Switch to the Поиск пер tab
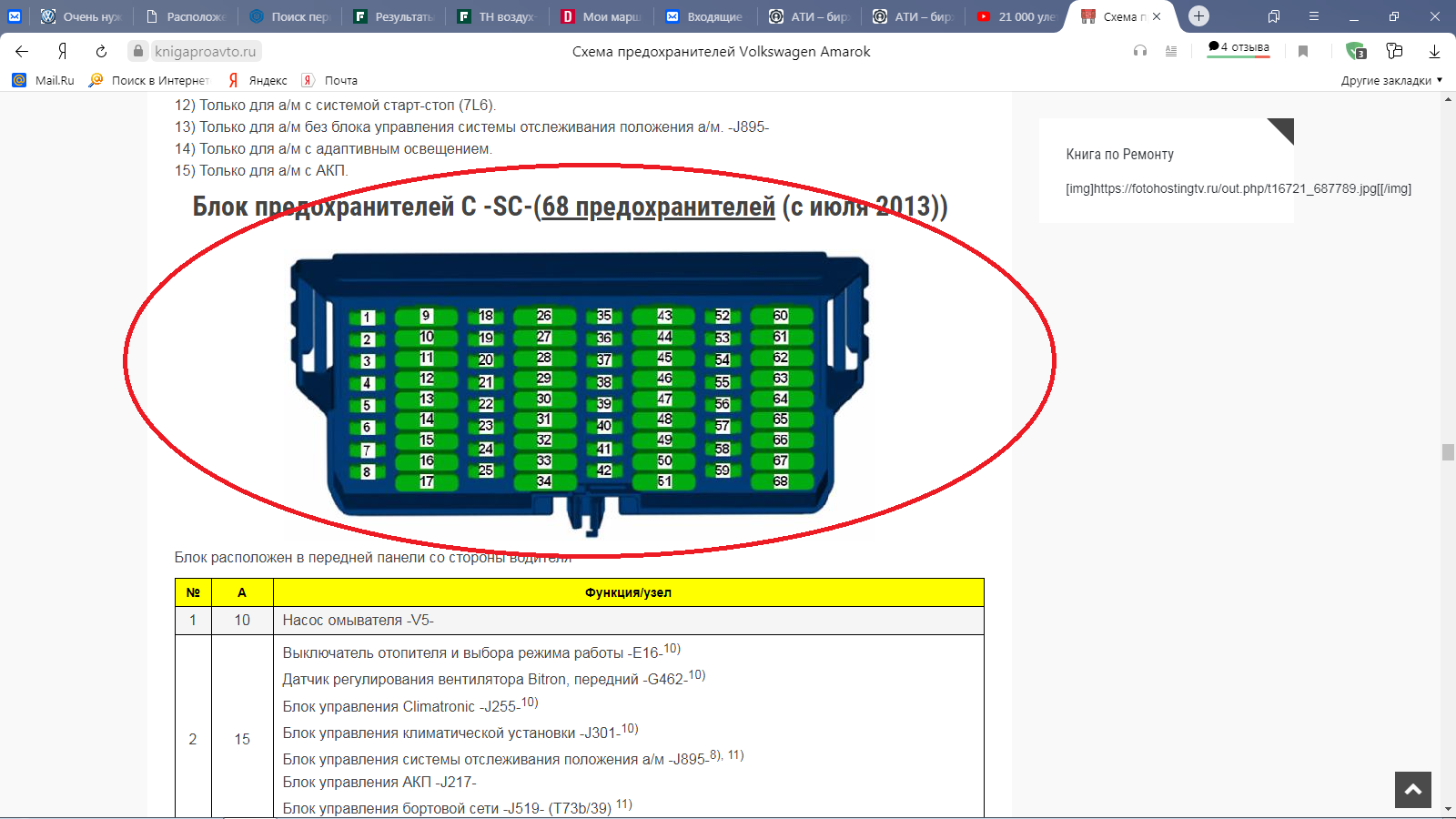 [289, 16]
